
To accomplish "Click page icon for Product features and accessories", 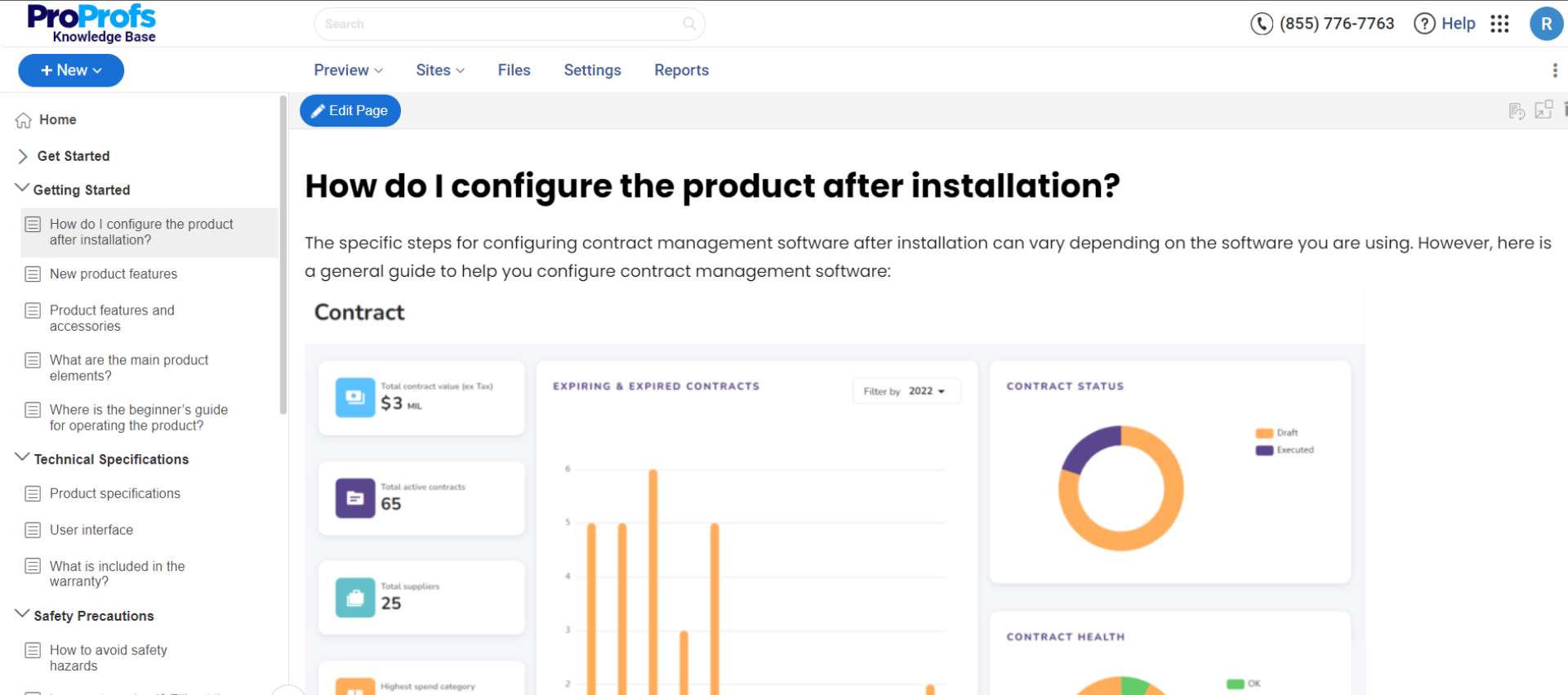I will pyautogui.click(x=33, y=310).
